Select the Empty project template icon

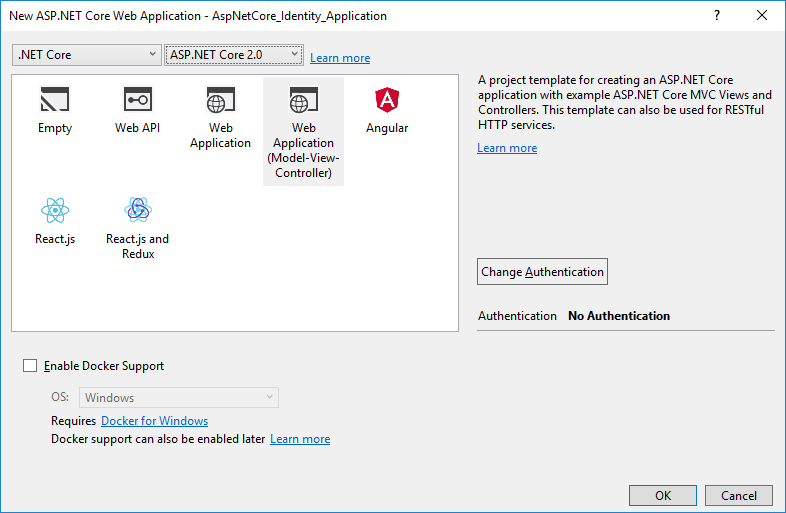click(55, 100)
